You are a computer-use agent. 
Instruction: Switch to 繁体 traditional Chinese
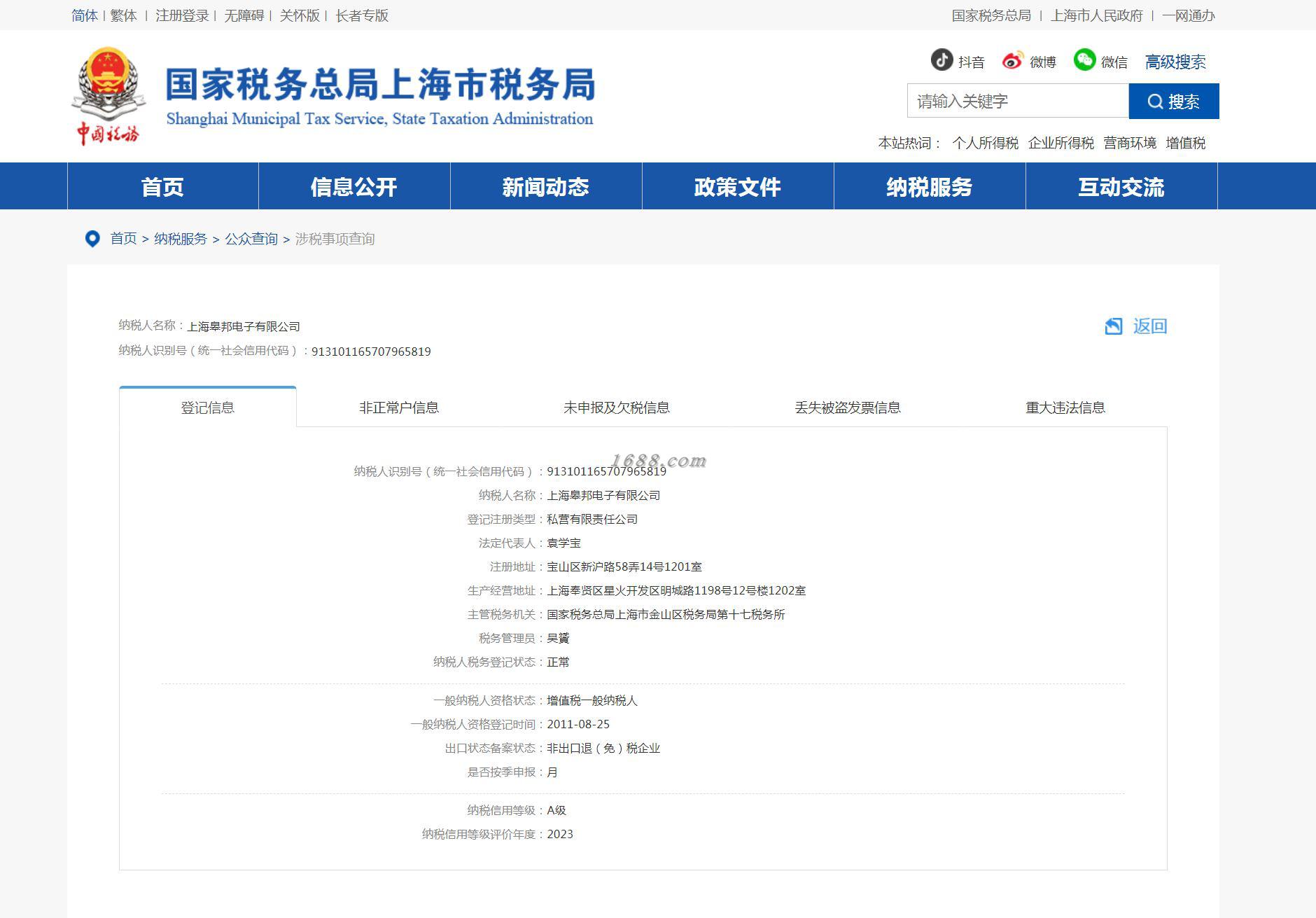(x=123, y=15)
